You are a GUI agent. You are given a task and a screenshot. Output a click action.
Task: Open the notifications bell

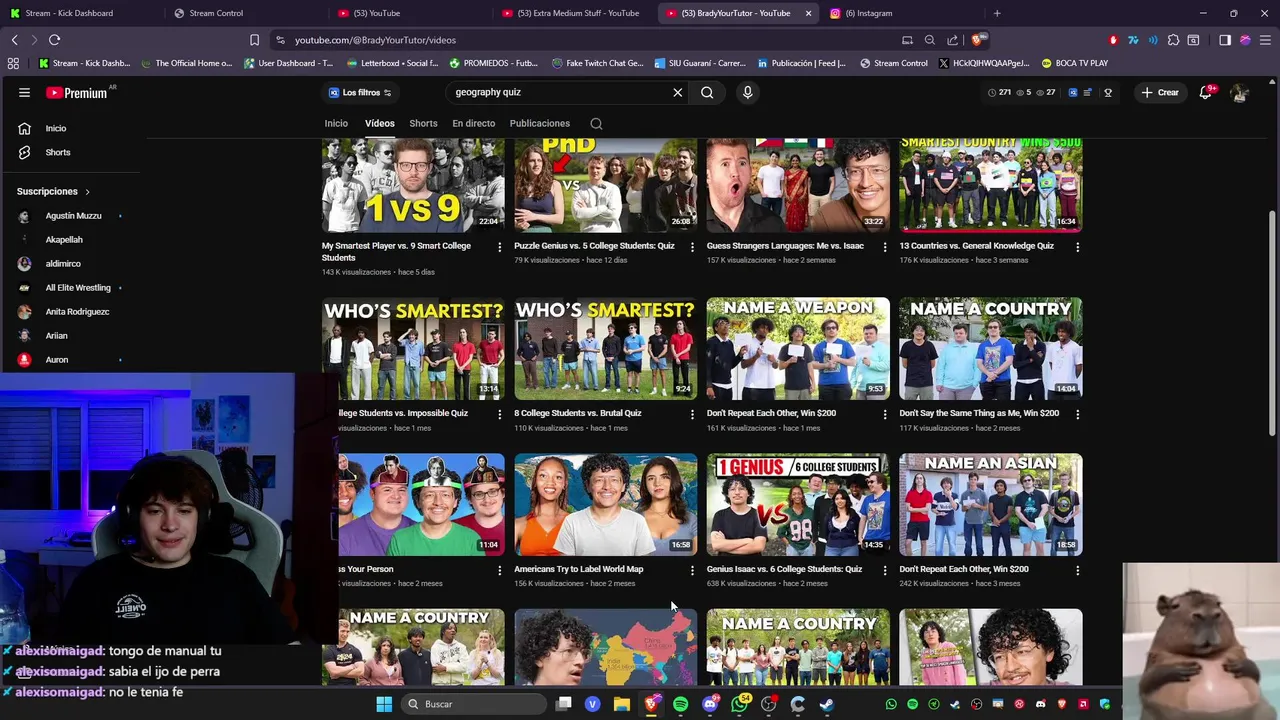(x=1208, y=92)
